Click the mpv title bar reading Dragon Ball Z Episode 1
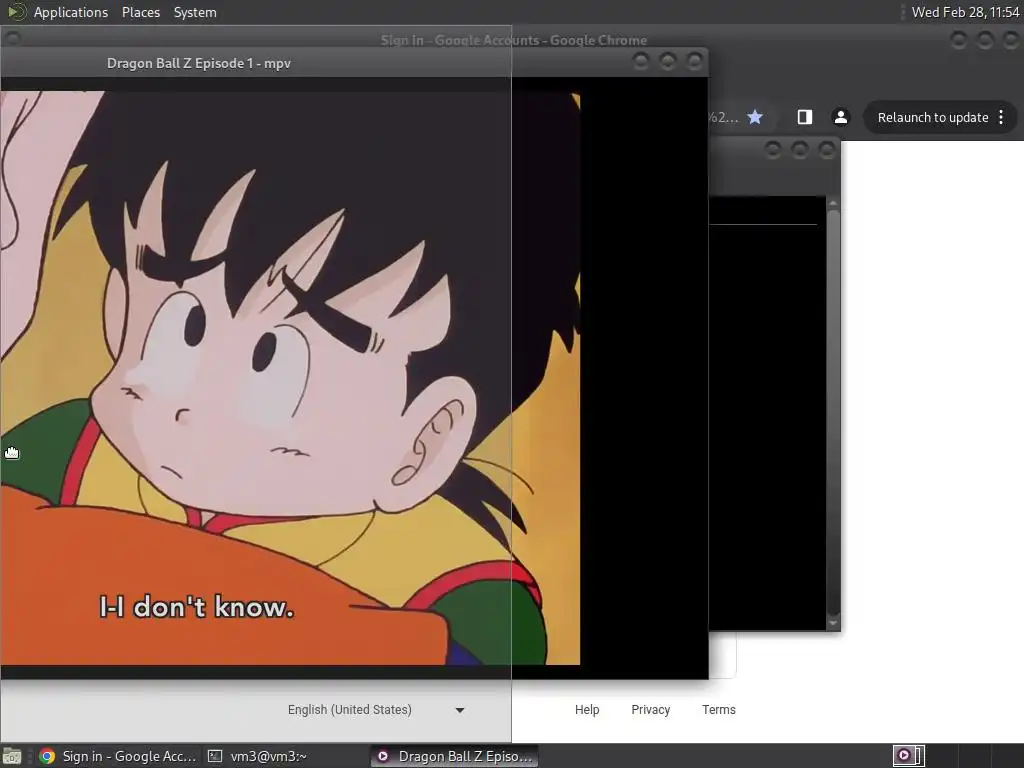This screenshot has height=768, width=1024. (x=199, y=63)
